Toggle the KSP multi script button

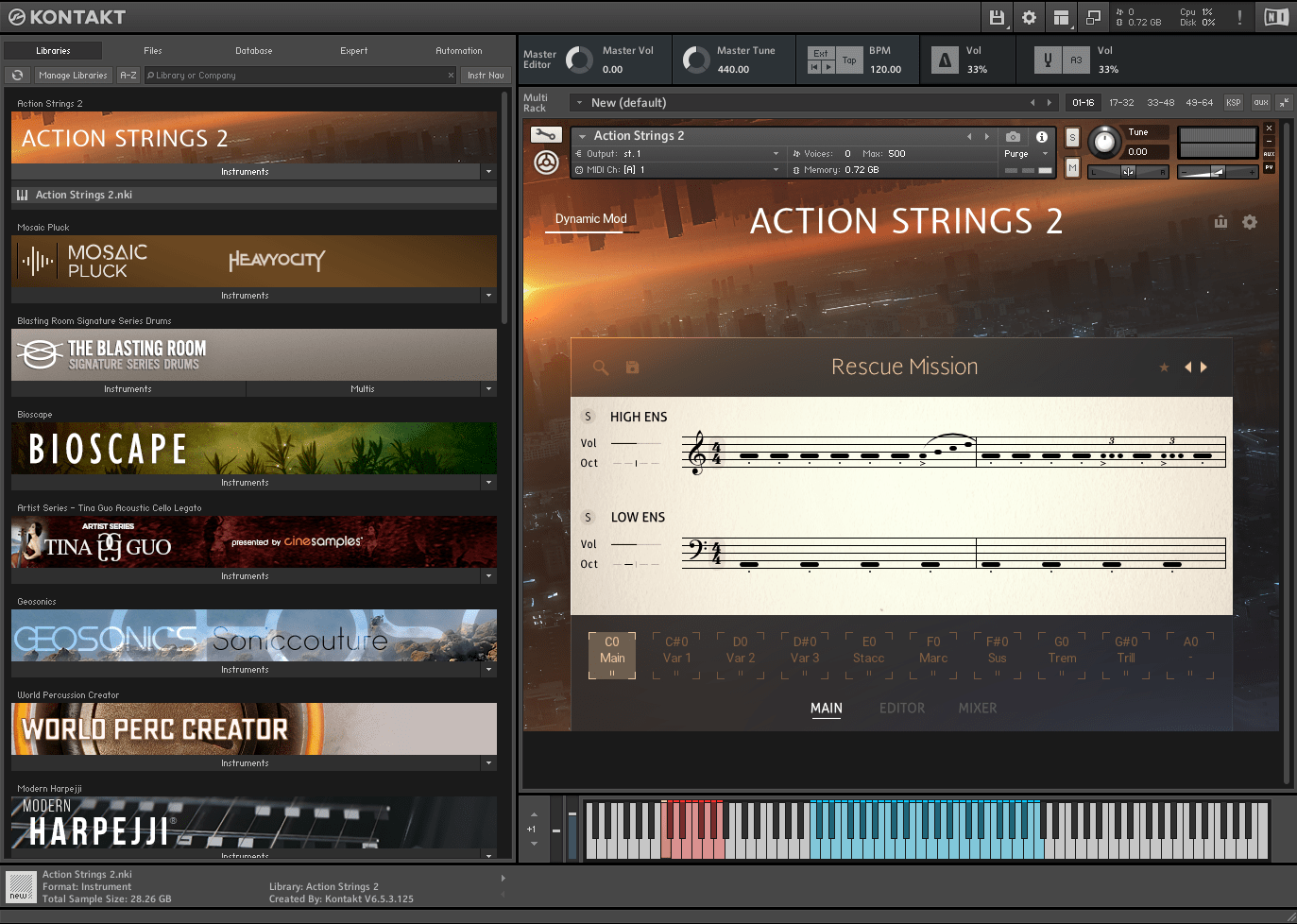tap(1234, 102)
